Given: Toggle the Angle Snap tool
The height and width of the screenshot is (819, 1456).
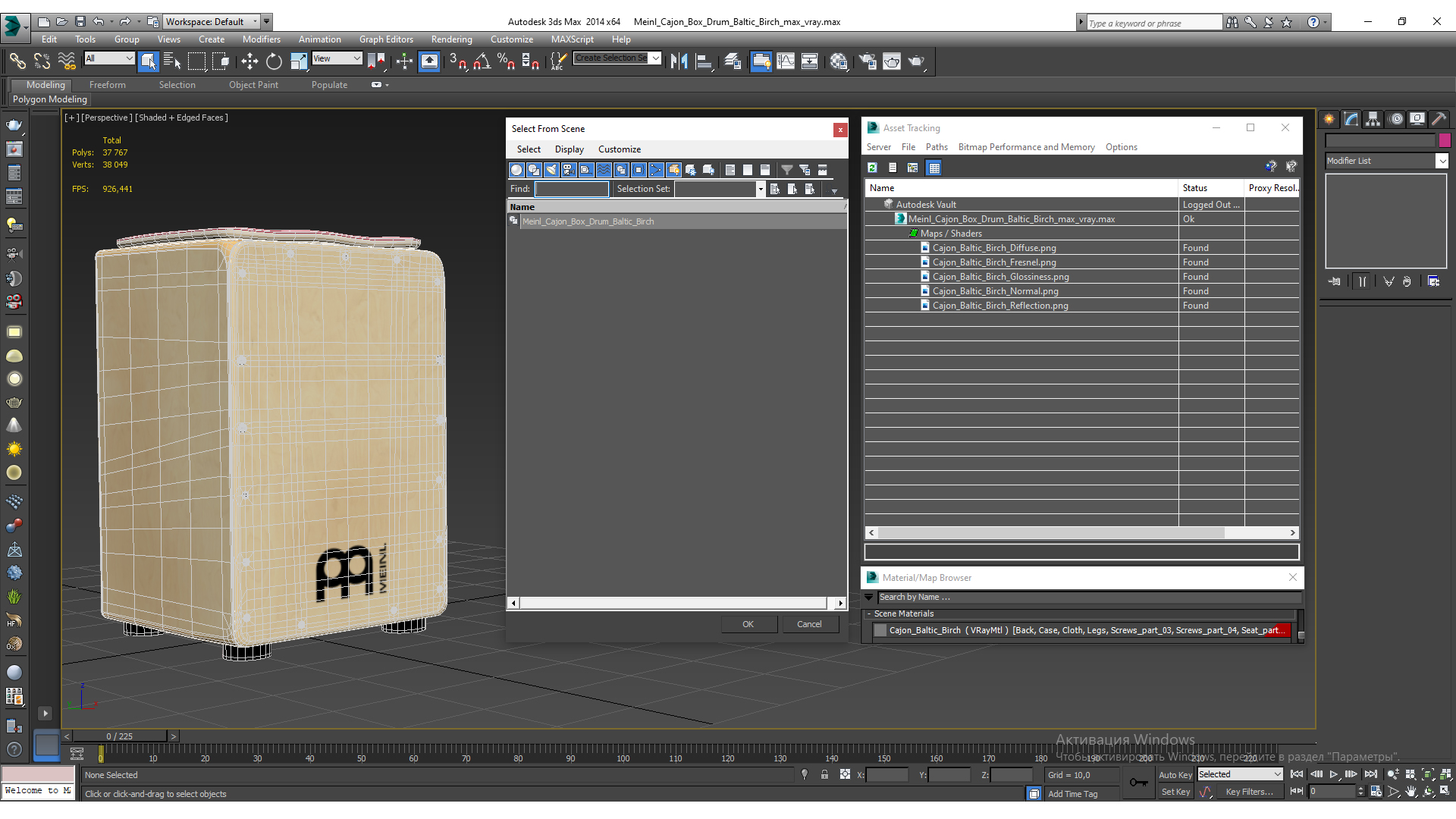Looking at the screenshot, I should [x=482, y=61].
